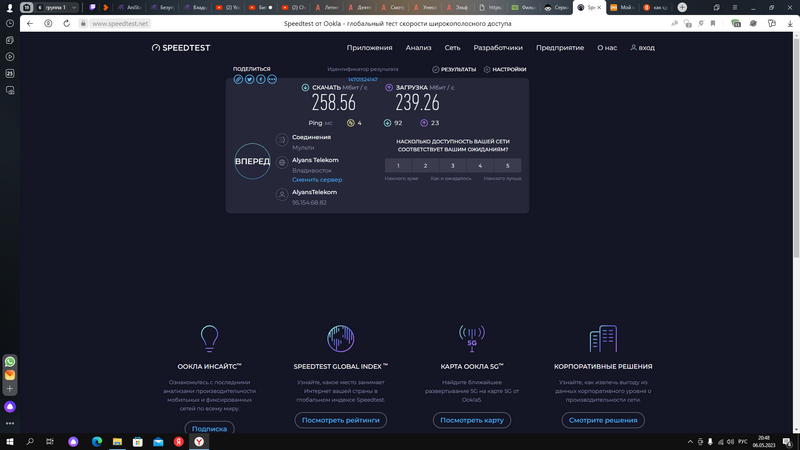The image size is (800, 450).
Task: Click the address bar showing www.speedtest.net
Action: (x=120, y=23)
